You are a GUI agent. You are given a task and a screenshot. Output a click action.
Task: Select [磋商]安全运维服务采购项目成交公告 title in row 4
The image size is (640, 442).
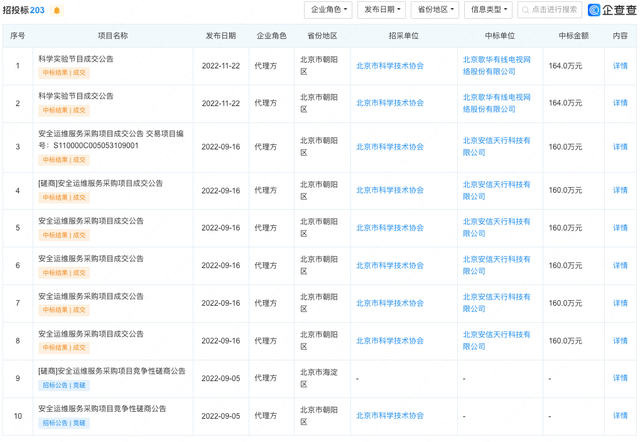click(x=100, y=184)
